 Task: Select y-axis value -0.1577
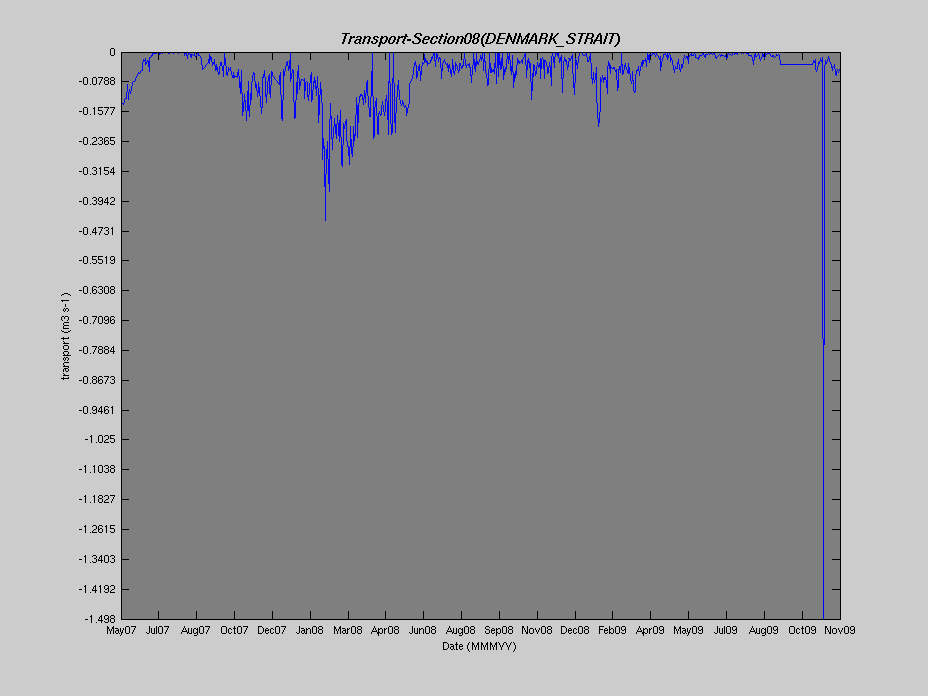[x=97, y=111]
